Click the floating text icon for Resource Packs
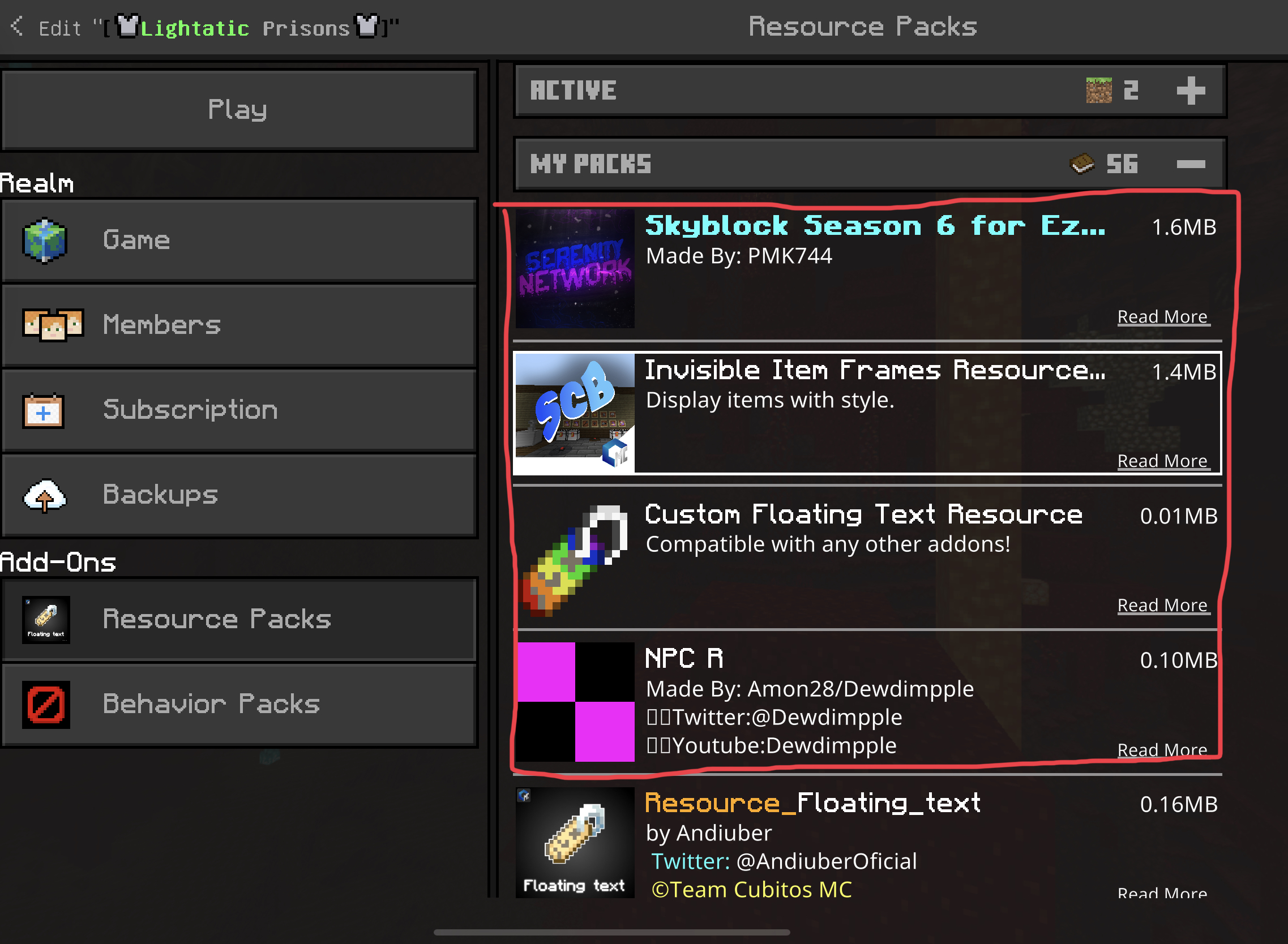This screenshot has width=1288, height=944. click(46, 619)
